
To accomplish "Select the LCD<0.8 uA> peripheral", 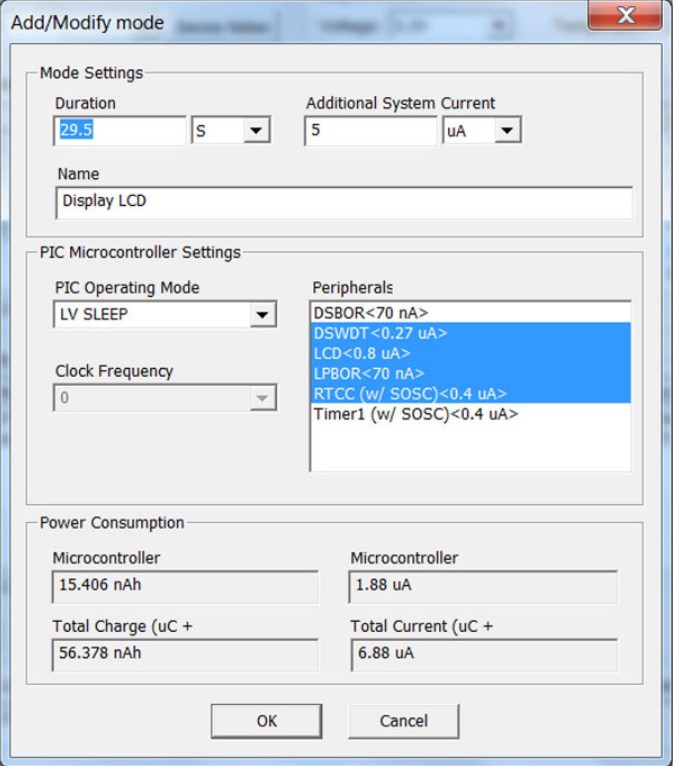I will 470,353.
